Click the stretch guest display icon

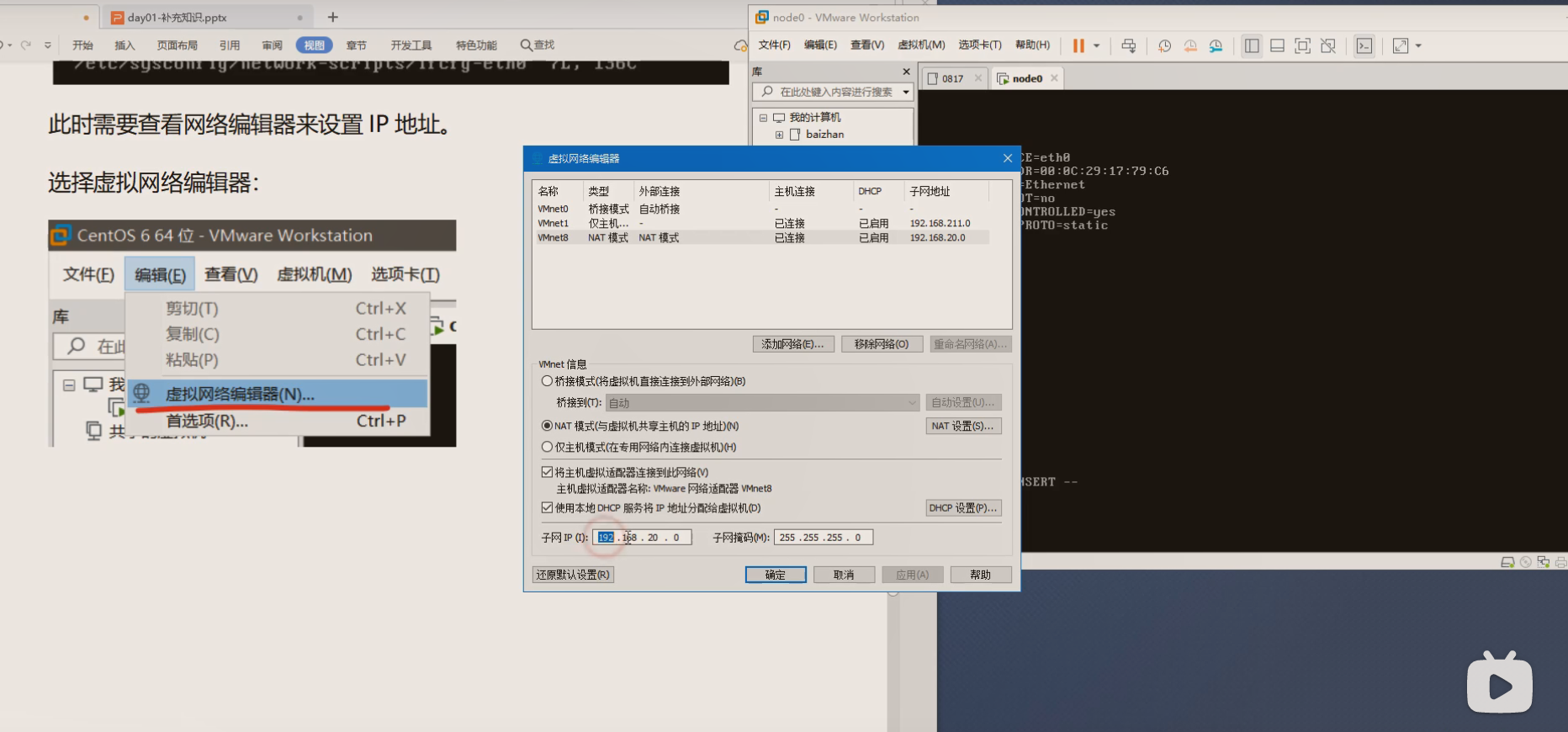tap(1401, 45)
